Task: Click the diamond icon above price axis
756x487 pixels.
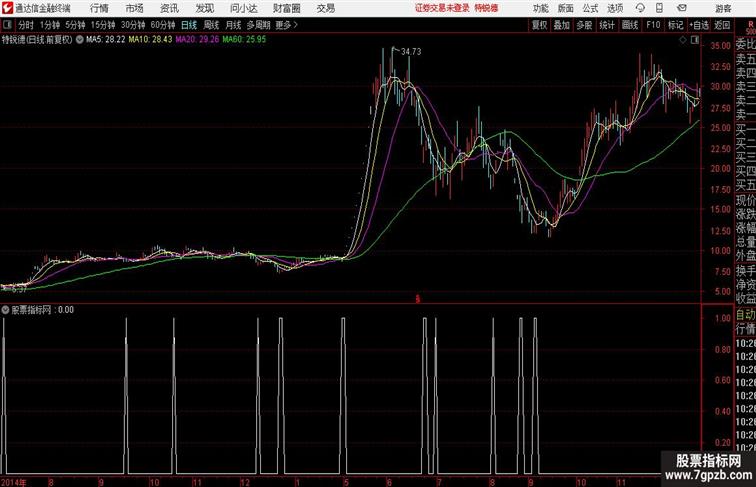Action: point(683,40)
